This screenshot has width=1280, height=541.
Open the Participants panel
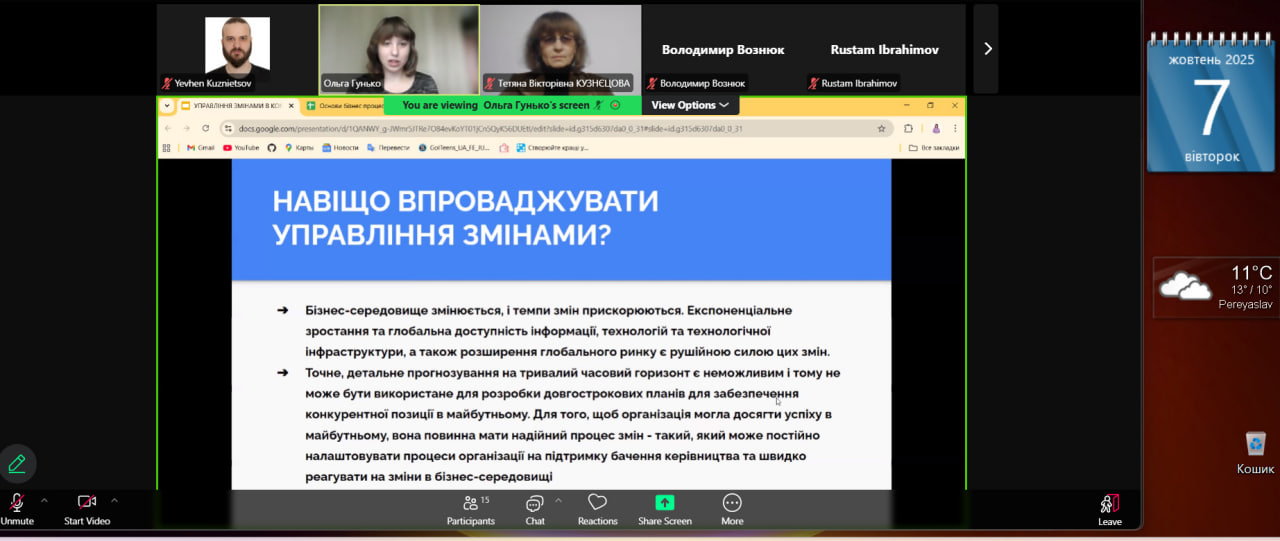(x=470, y=508)
